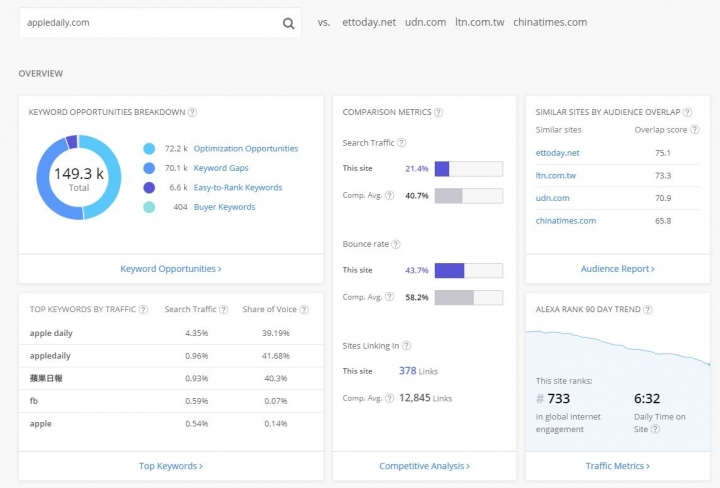Click help icon beside Alexa Rank 90 Day Trend

click(647, 309)
